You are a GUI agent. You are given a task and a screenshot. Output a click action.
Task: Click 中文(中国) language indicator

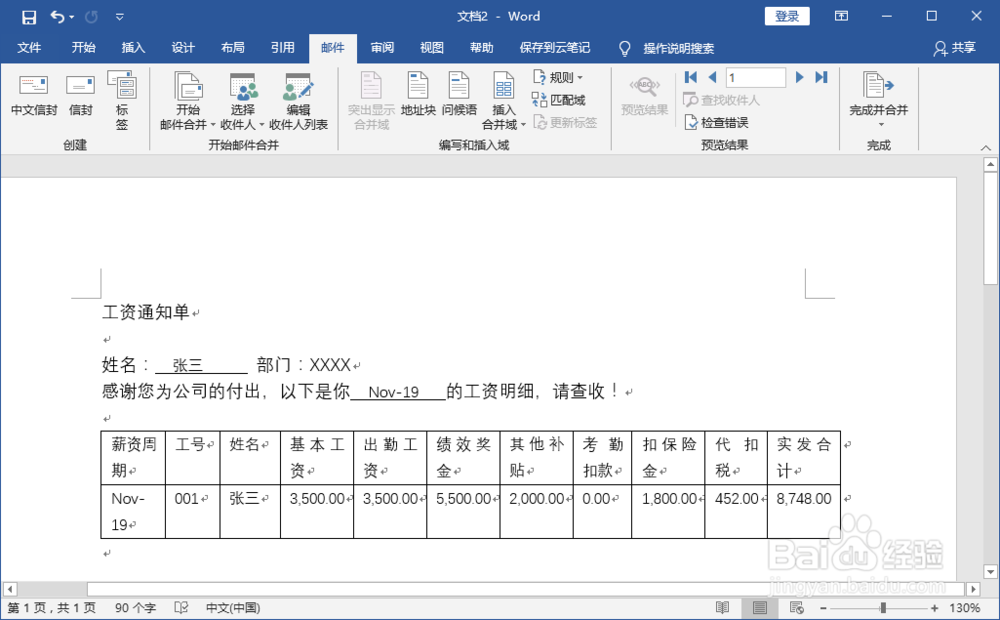point(233,608)
